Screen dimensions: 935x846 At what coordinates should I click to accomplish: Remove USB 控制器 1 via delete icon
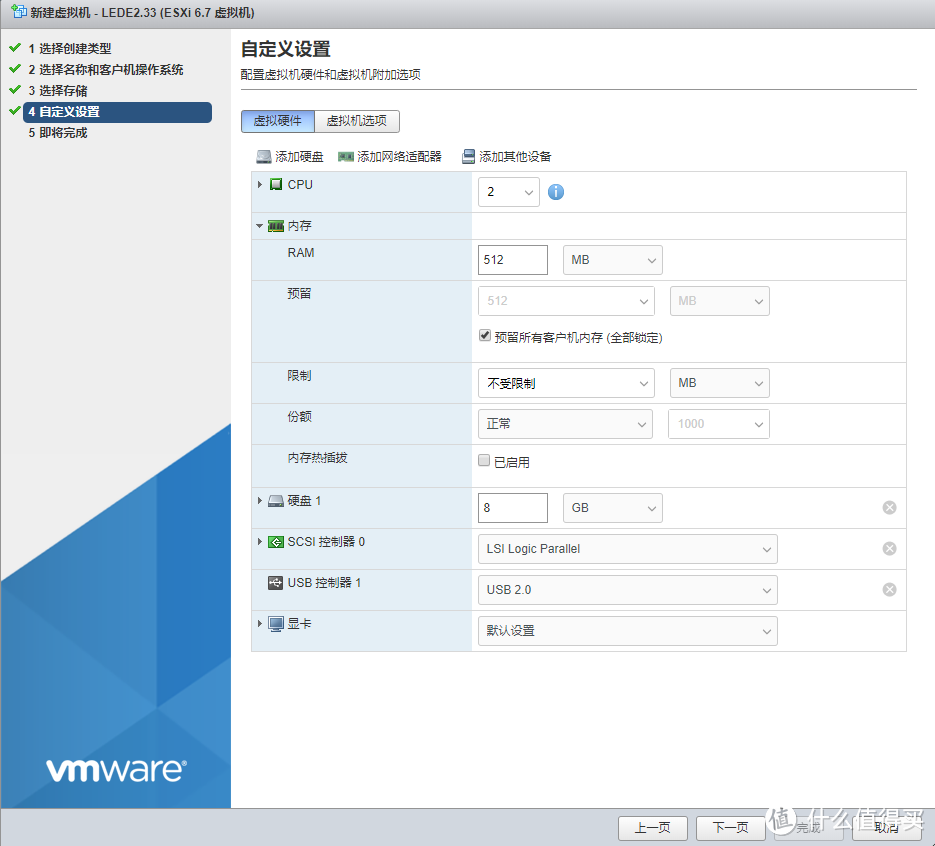(889, 589)
